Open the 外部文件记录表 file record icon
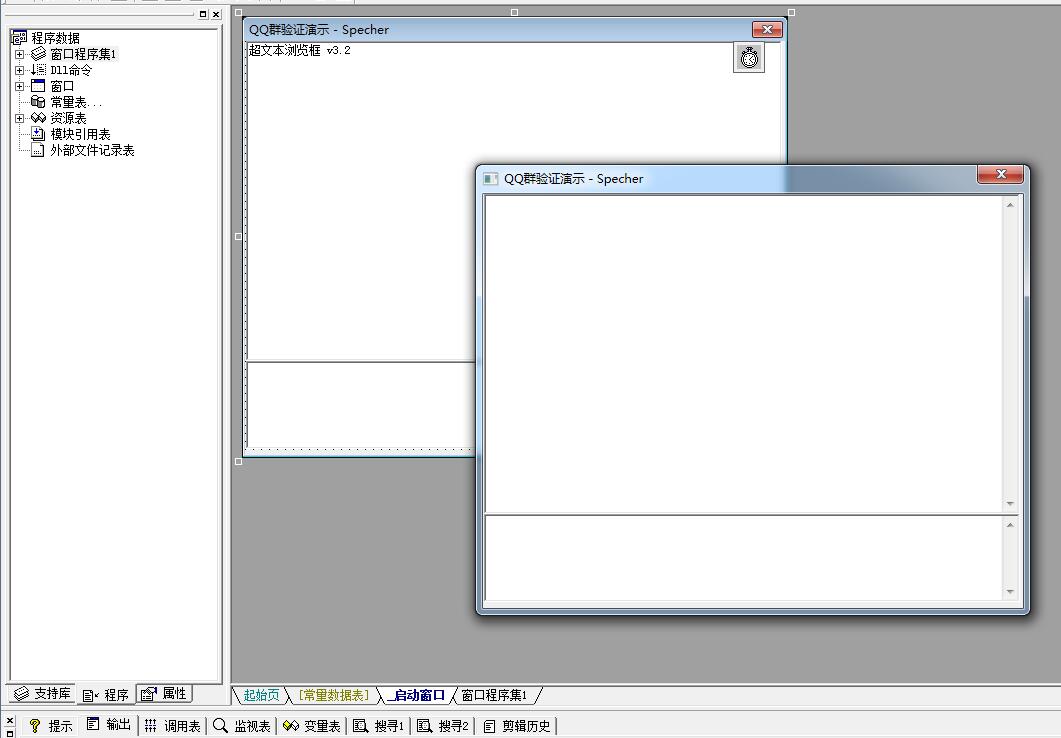The image size is (1061, 738). [x=39, y=150]
